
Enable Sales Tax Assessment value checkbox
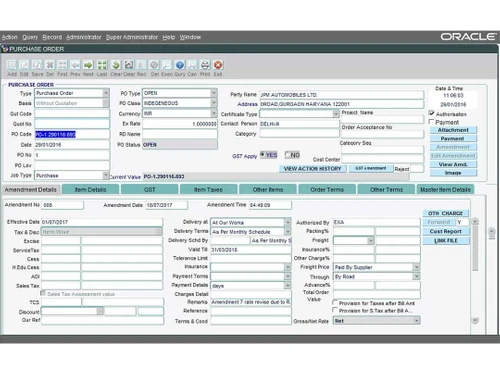43,293
